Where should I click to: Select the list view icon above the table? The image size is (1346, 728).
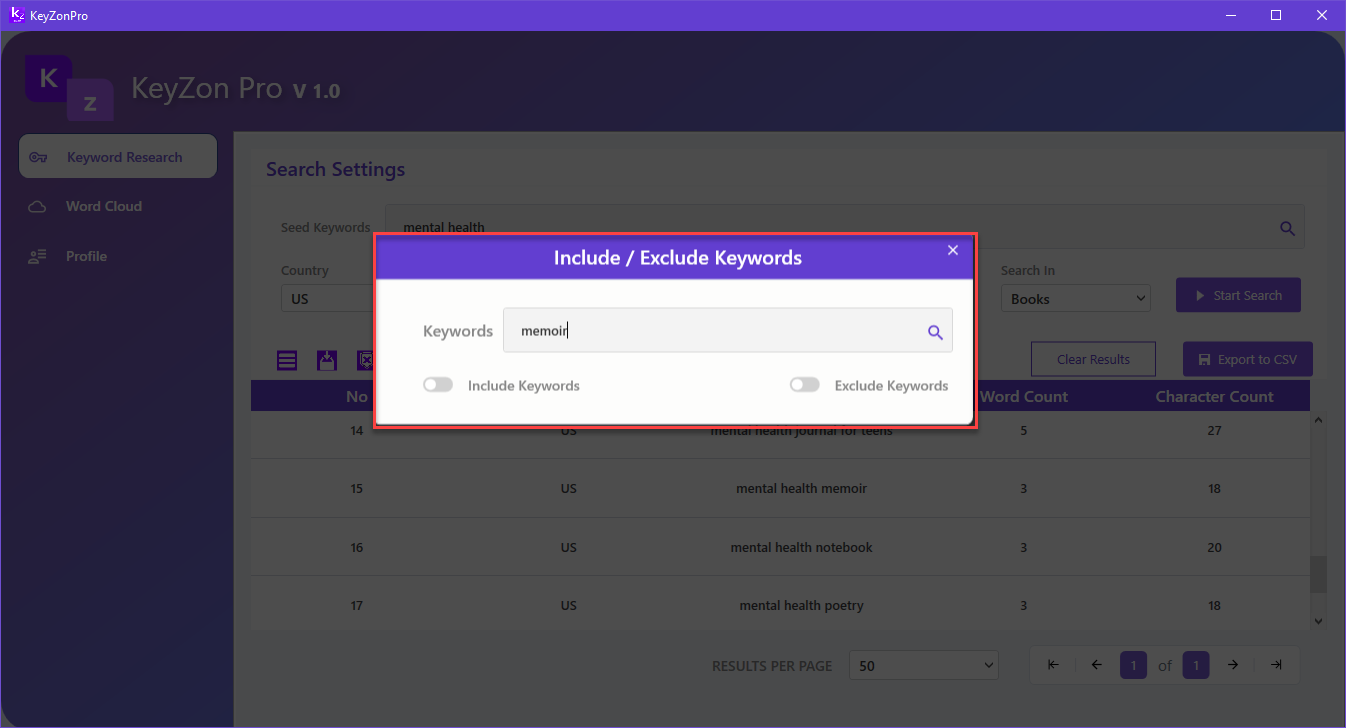(287, 360)
